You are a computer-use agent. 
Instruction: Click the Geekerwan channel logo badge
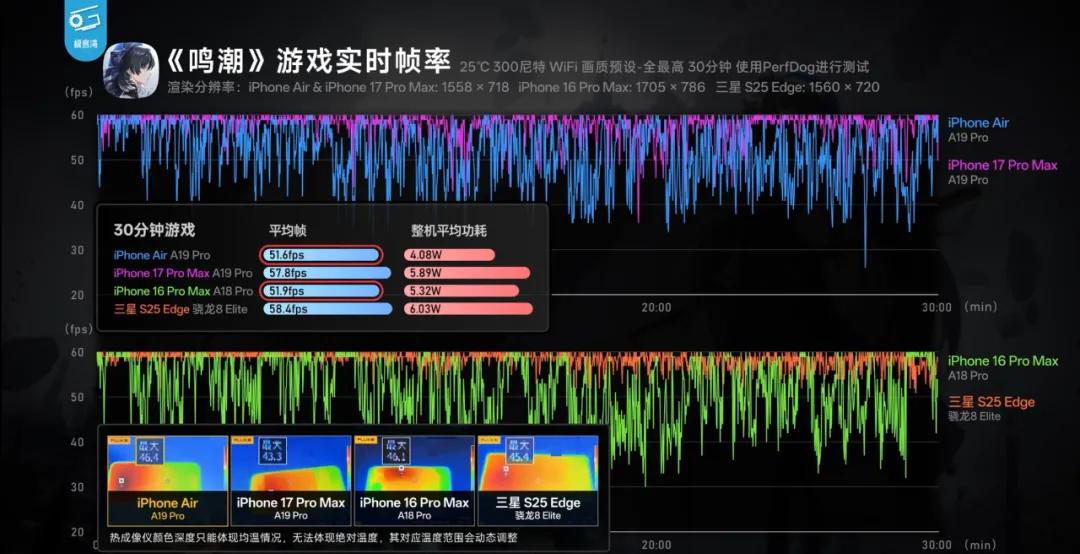coord(85,27)
